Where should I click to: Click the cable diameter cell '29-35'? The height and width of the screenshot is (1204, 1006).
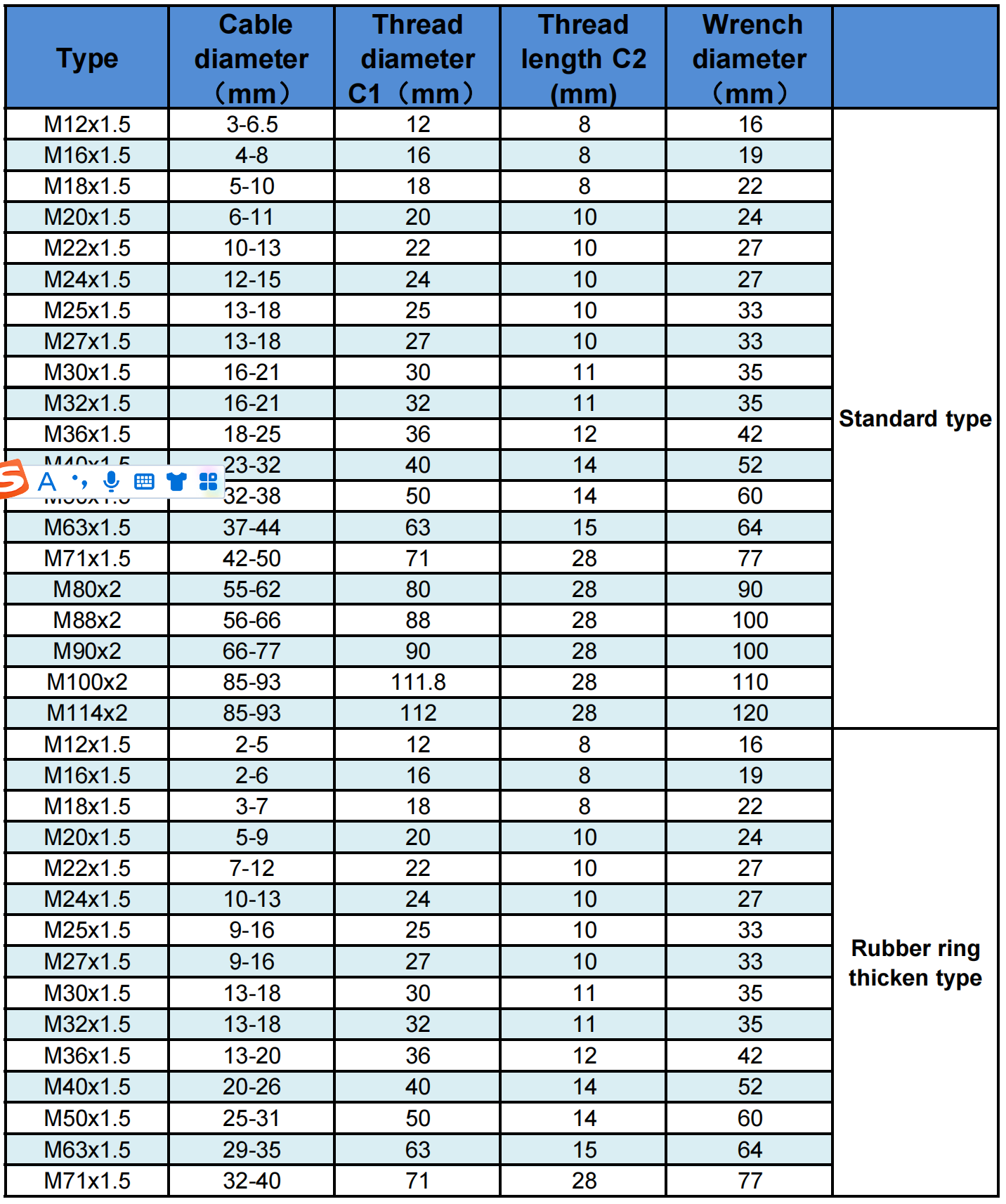tap(251, 1150)
